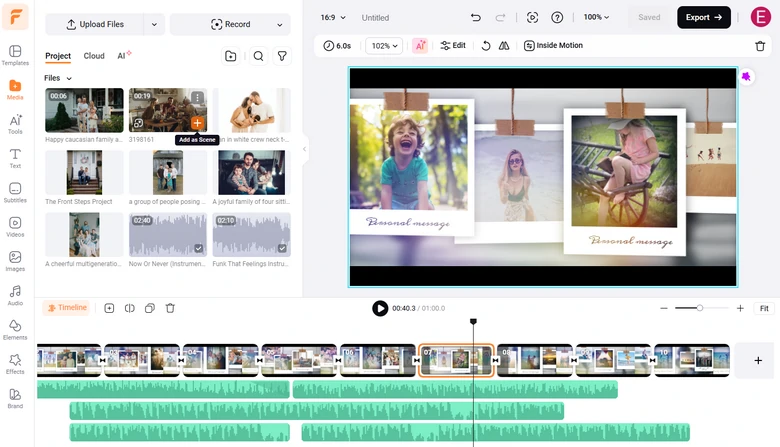Image resolution: width=780 pixels, height=447 pixels.
Task: Open the Media sidebar panel
Action: pos(15,89)
